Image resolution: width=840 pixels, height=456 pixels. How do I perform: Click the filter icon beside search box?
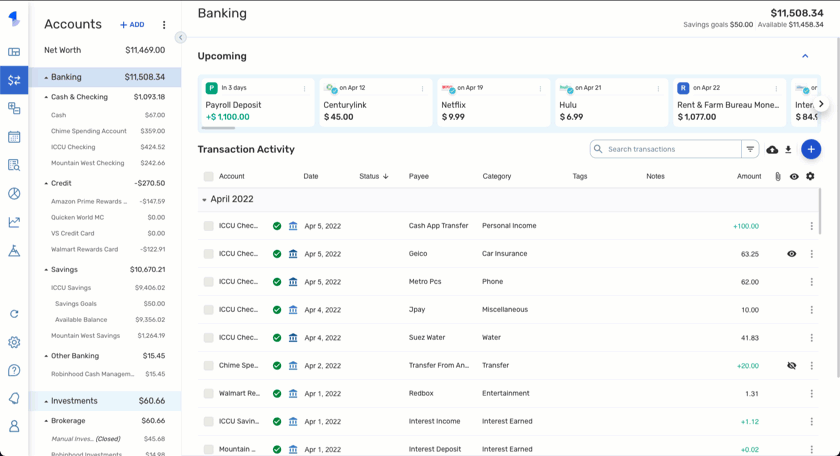[750, 149]
